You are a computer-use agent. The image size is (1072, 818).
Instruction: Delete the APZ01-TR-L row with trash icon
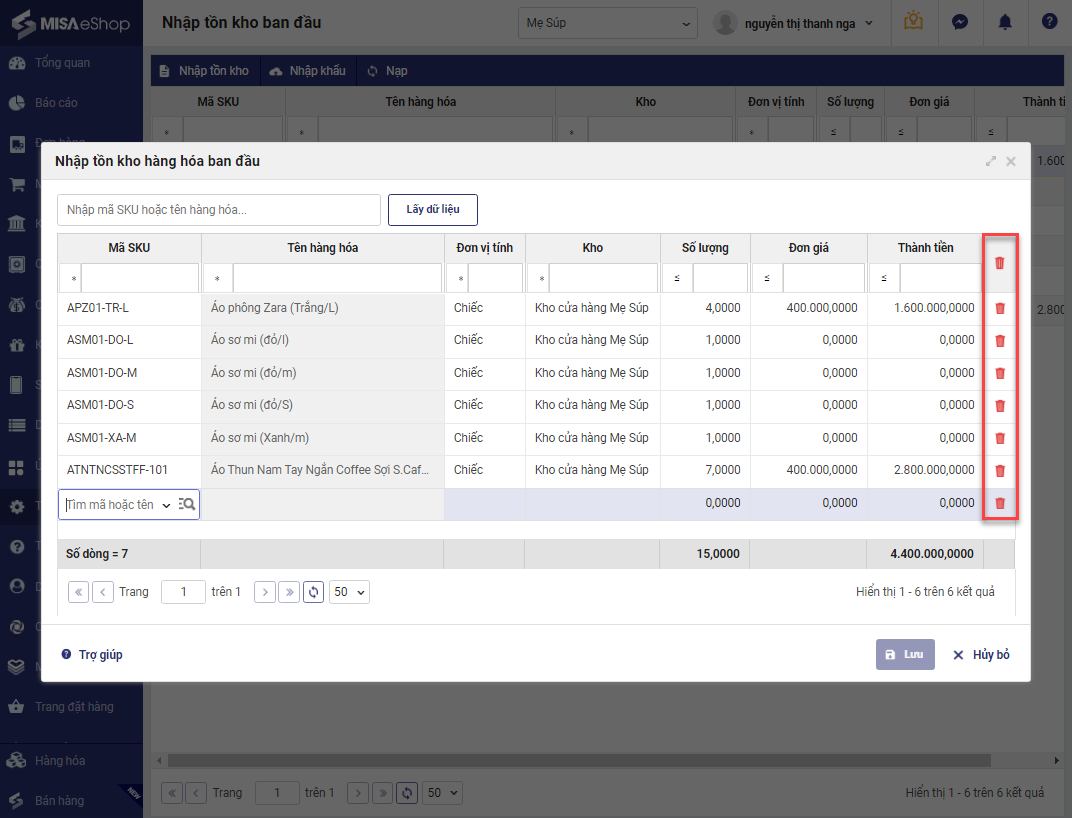(x=999, y=308)
